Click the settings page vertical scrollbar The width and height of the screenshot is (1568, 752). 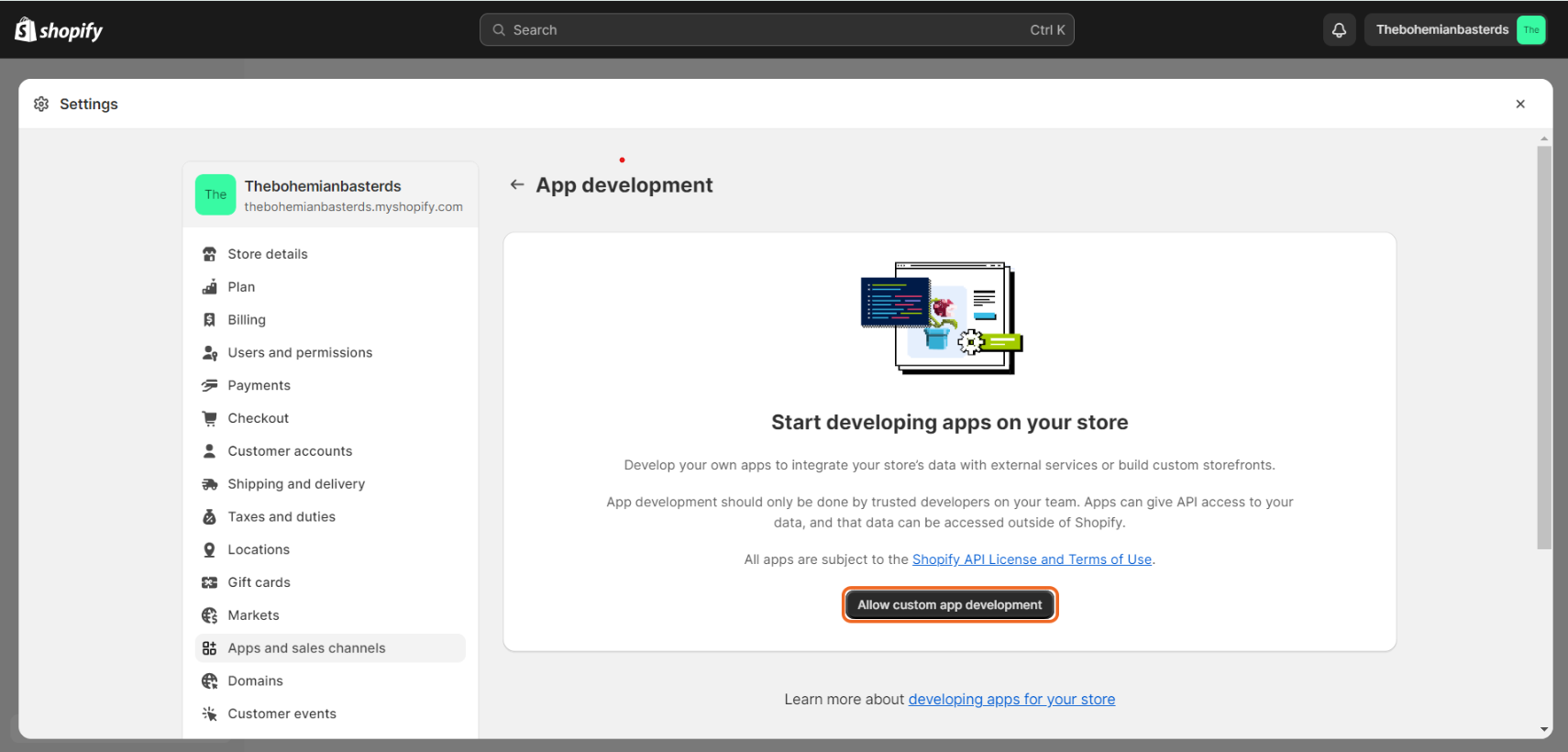pyautogui.click(x=1544, y=348)
